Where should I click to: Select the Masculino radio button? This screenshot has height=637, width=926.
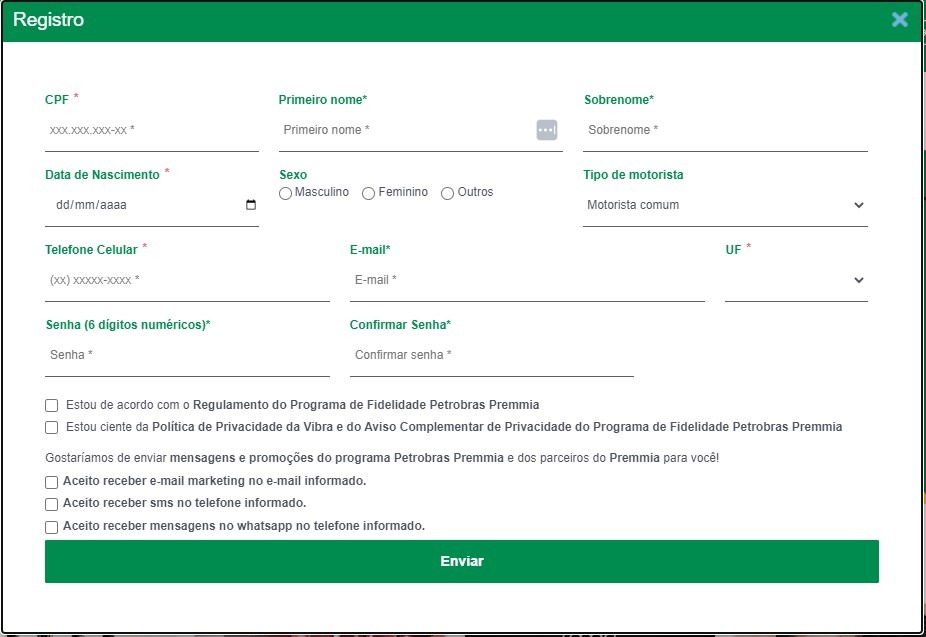(286, 193)
